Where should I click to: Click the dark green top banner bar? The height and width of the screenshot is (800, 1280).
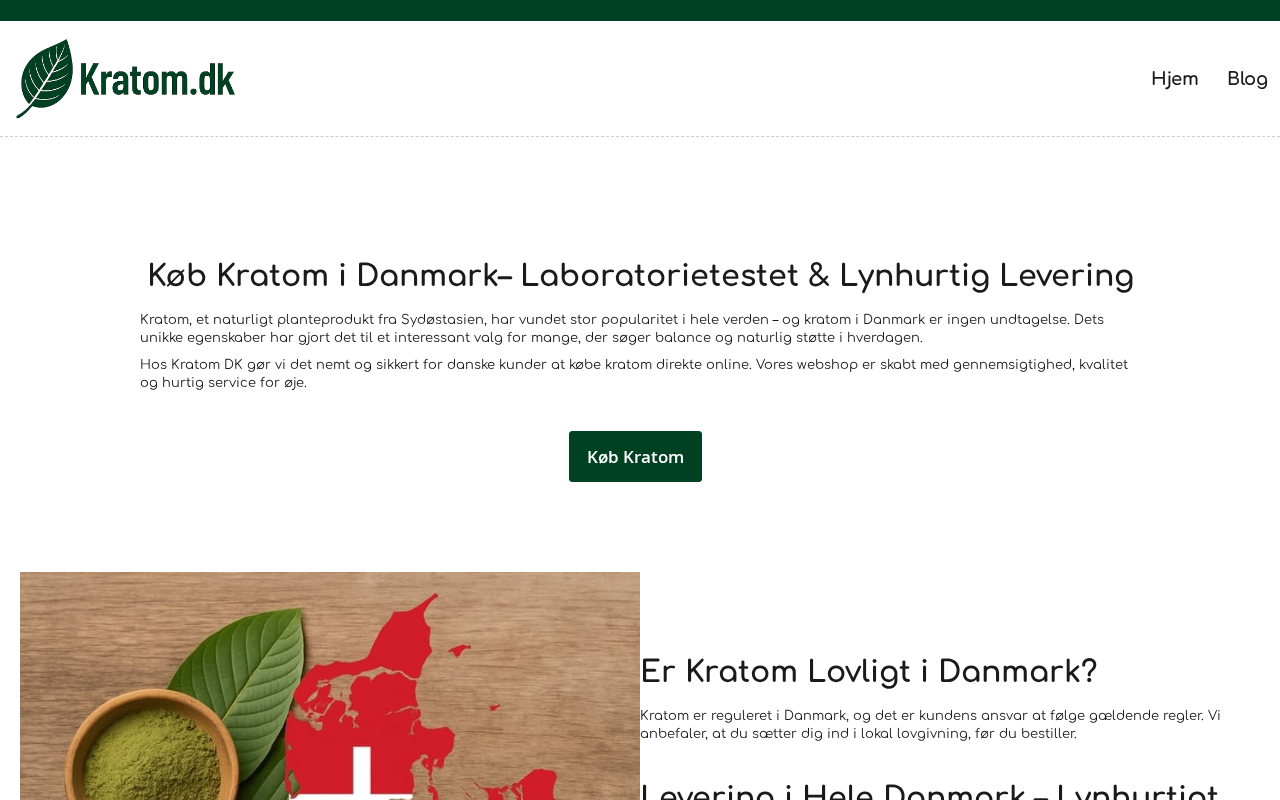(640, 10)
